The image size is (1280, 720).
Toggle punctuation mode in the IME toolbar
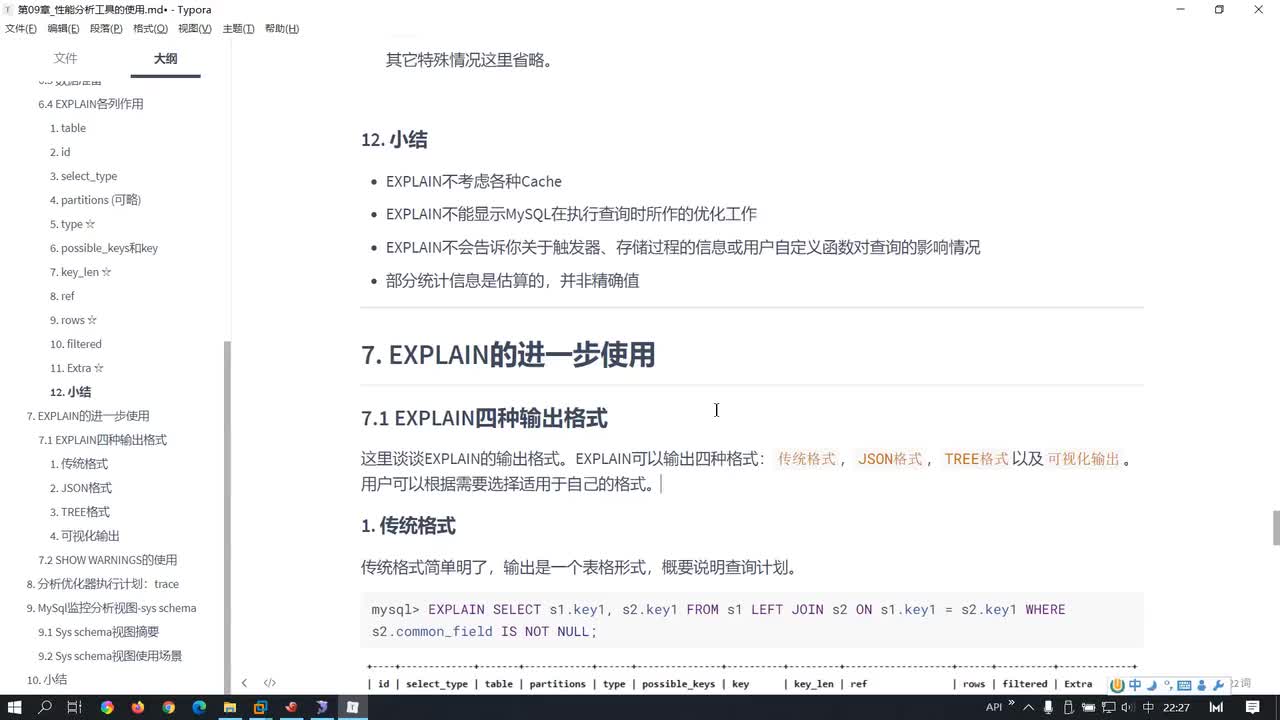pos(1167,685)
